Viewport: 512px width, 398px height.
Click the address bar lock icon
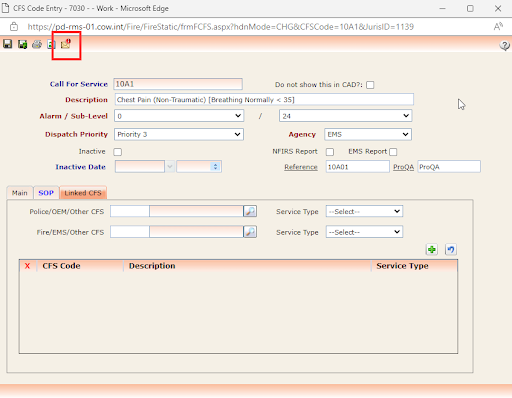click(x=14, y=26)
